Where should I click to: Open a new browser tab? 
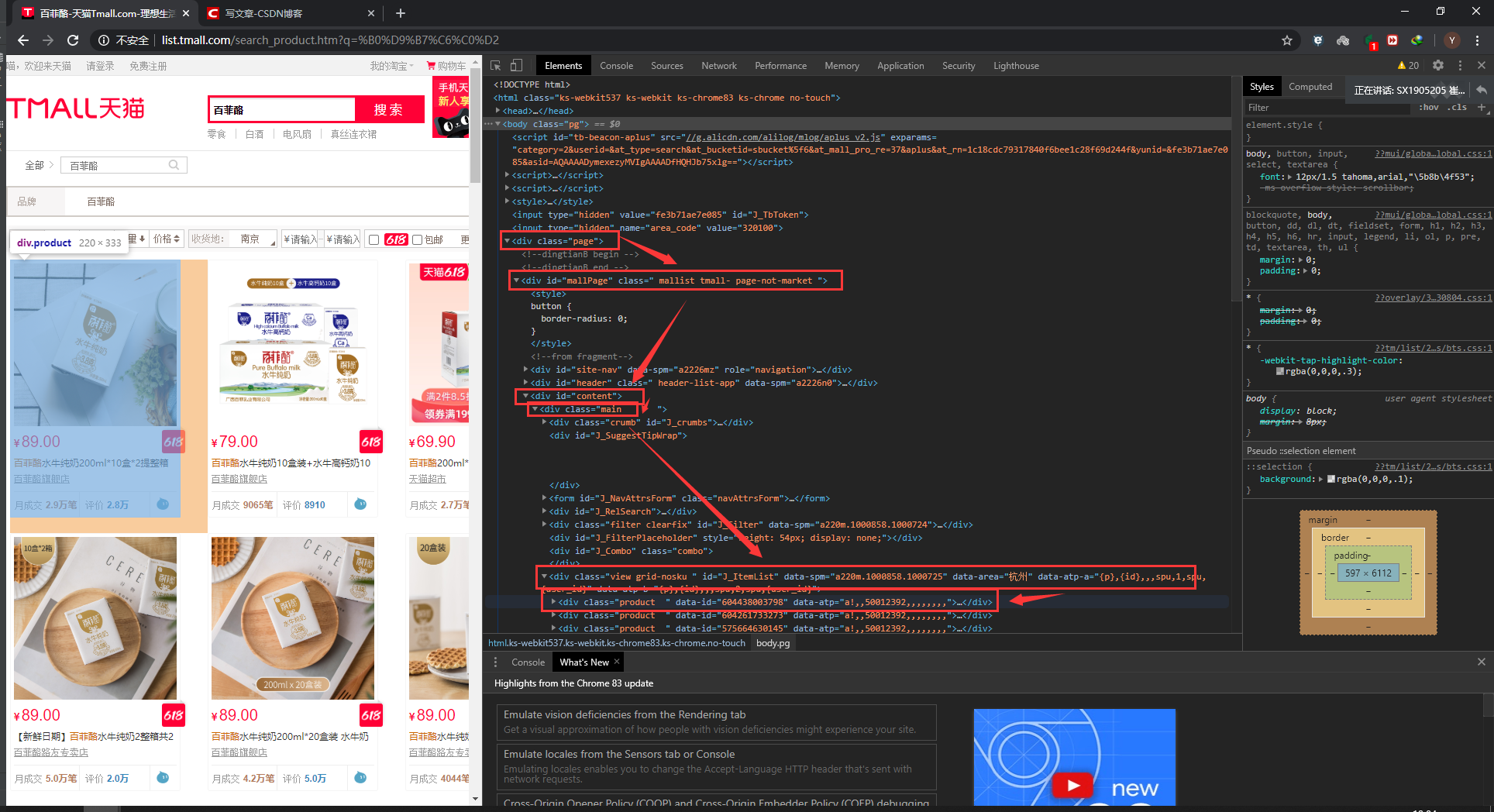coord(401,13)
